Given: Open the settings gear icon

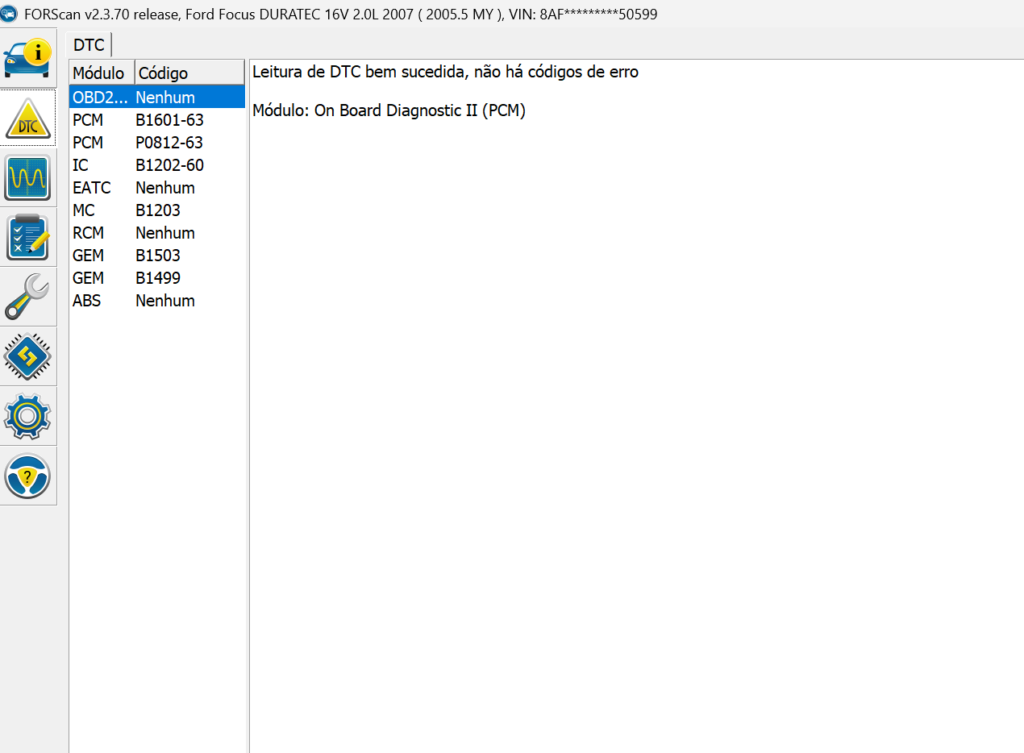Looking at the screenshot, I should click(28, 416).
